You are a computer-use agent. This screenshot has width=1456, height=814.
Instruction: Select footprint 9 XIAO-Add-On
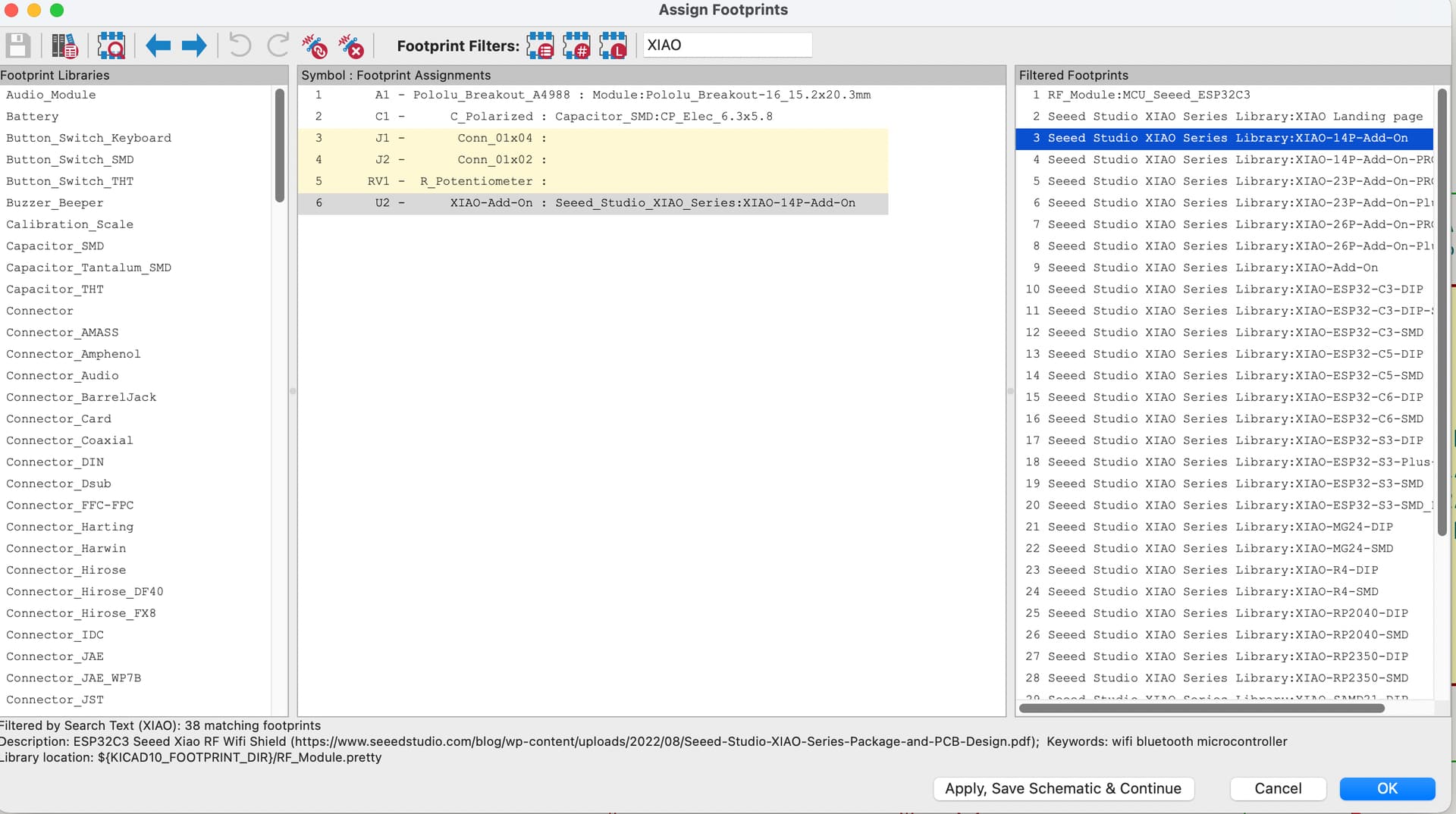(1224, 268)
